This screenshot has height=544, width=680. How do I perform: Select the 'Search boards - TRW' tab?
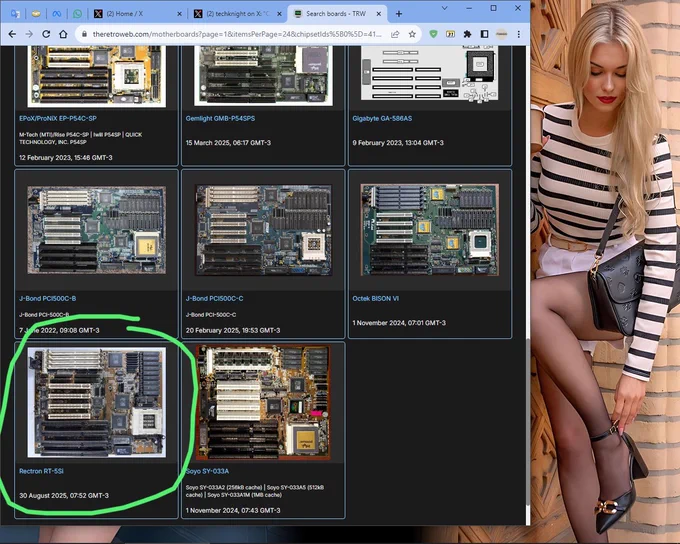coord(337,14)
